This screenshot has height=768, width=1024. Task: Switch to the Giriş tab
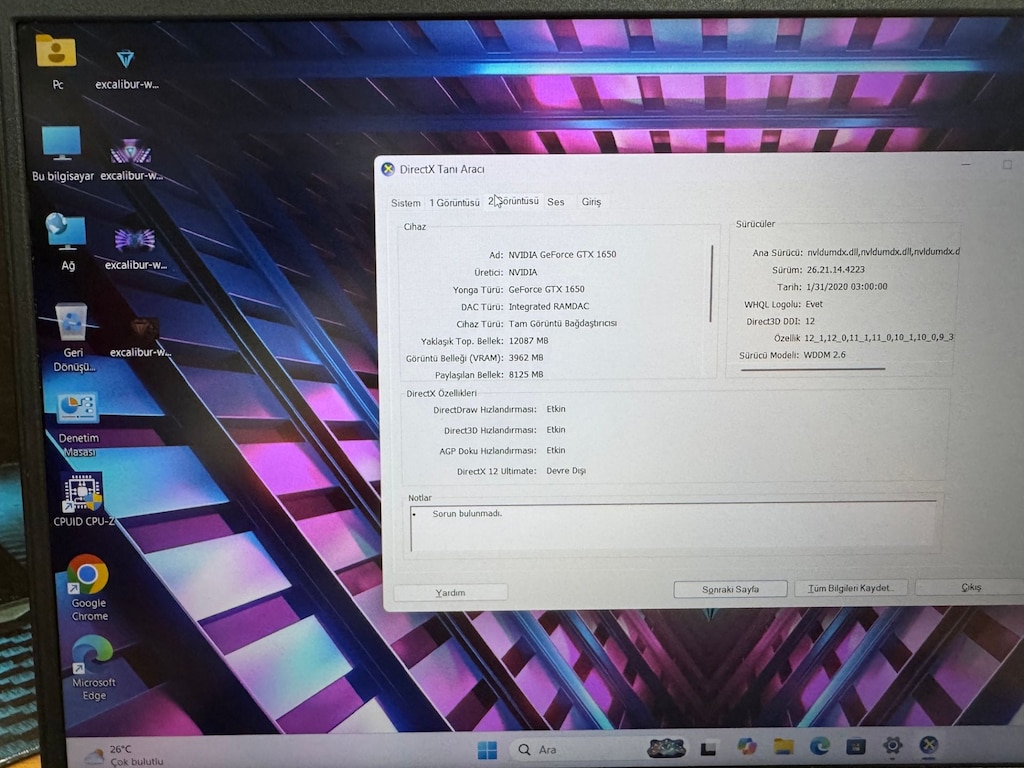point(591,202)
